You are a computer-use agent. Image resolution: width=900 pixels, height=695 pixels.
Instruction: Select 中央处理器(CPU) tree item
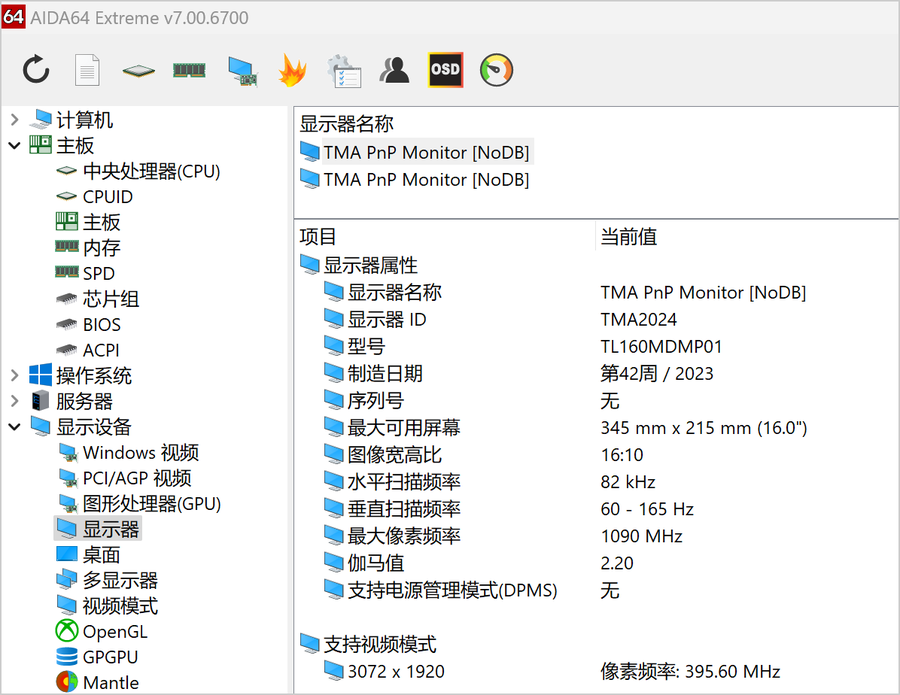tap(151, 171)
